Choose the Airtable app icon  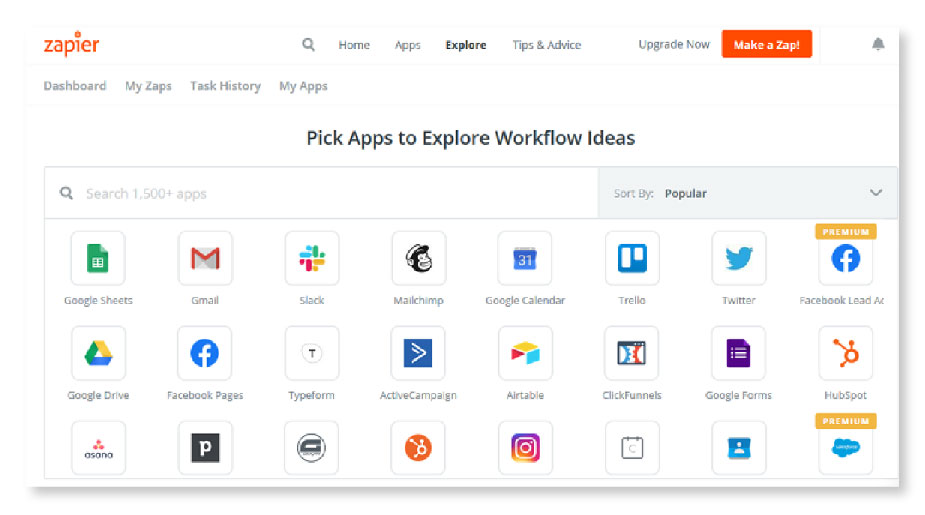(x=524, y=353)
